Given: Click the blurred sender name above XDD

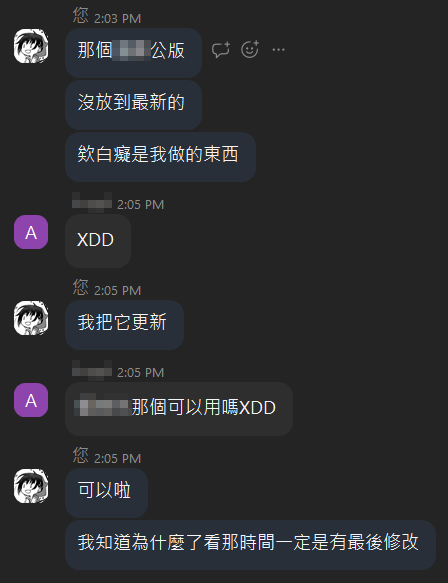Looking at the screenshot, I should [x=92, y=203].
